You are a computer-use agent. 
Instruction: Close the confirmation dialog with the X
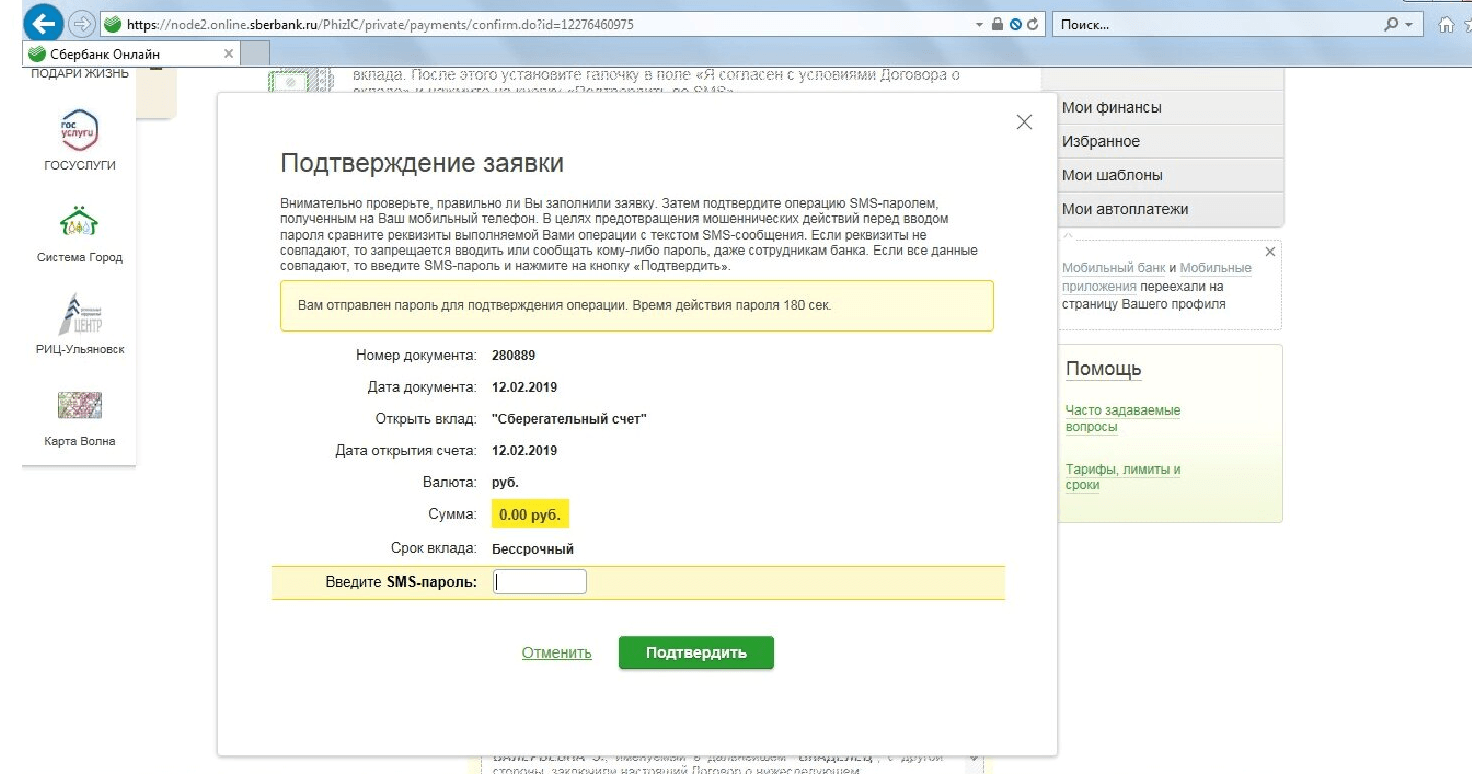click(x=1023, y=122)
